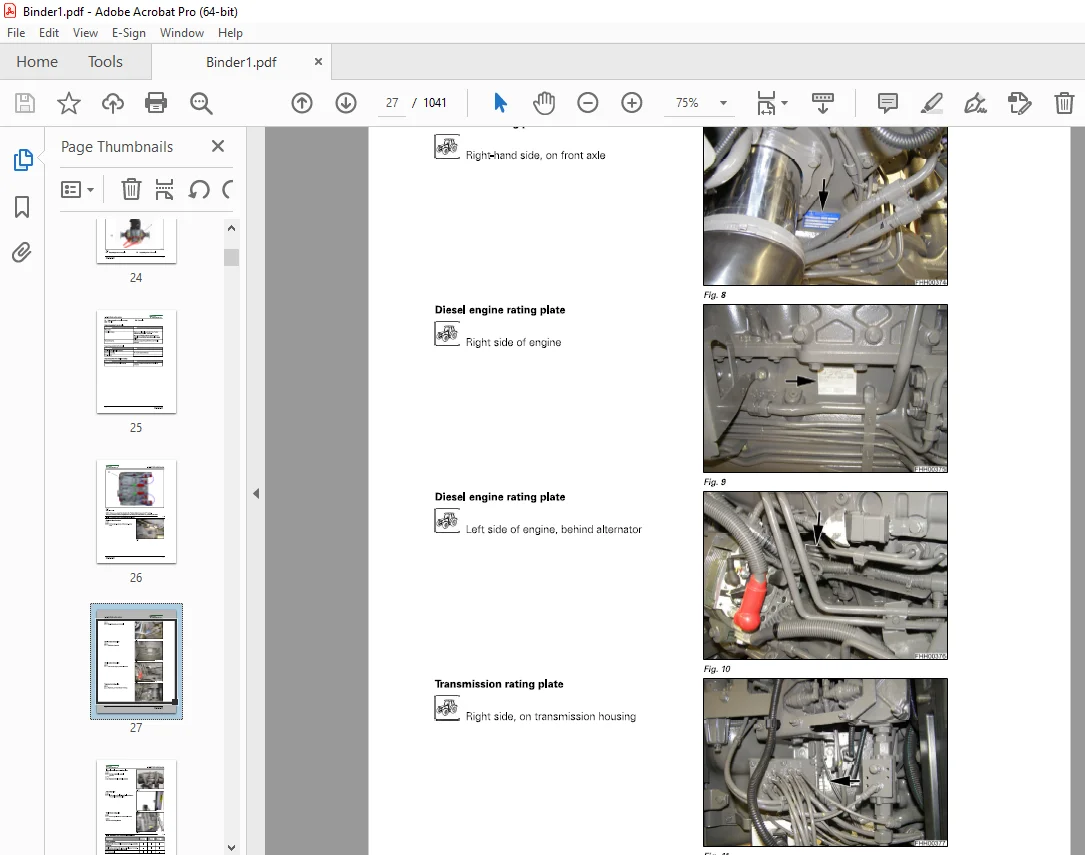Zoom out with the minus button
The image size is (1085, 855).
(x=587, y=103)
